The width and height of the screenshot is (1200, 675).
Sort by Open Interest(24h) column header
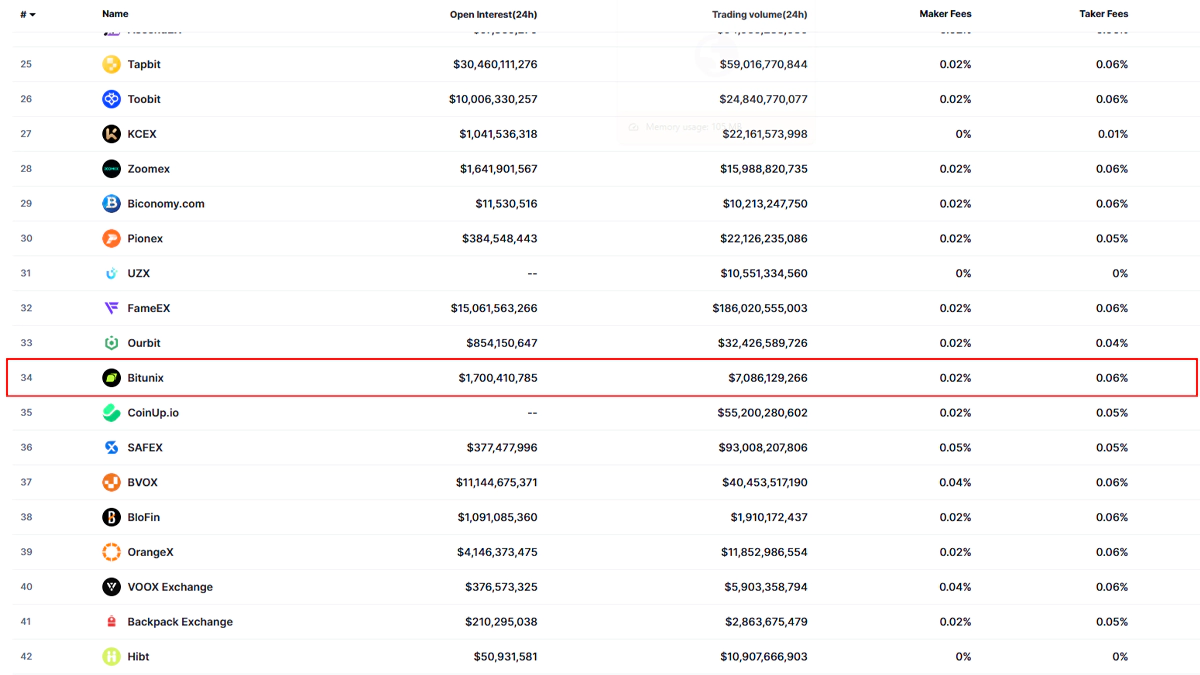coord(493,15)
